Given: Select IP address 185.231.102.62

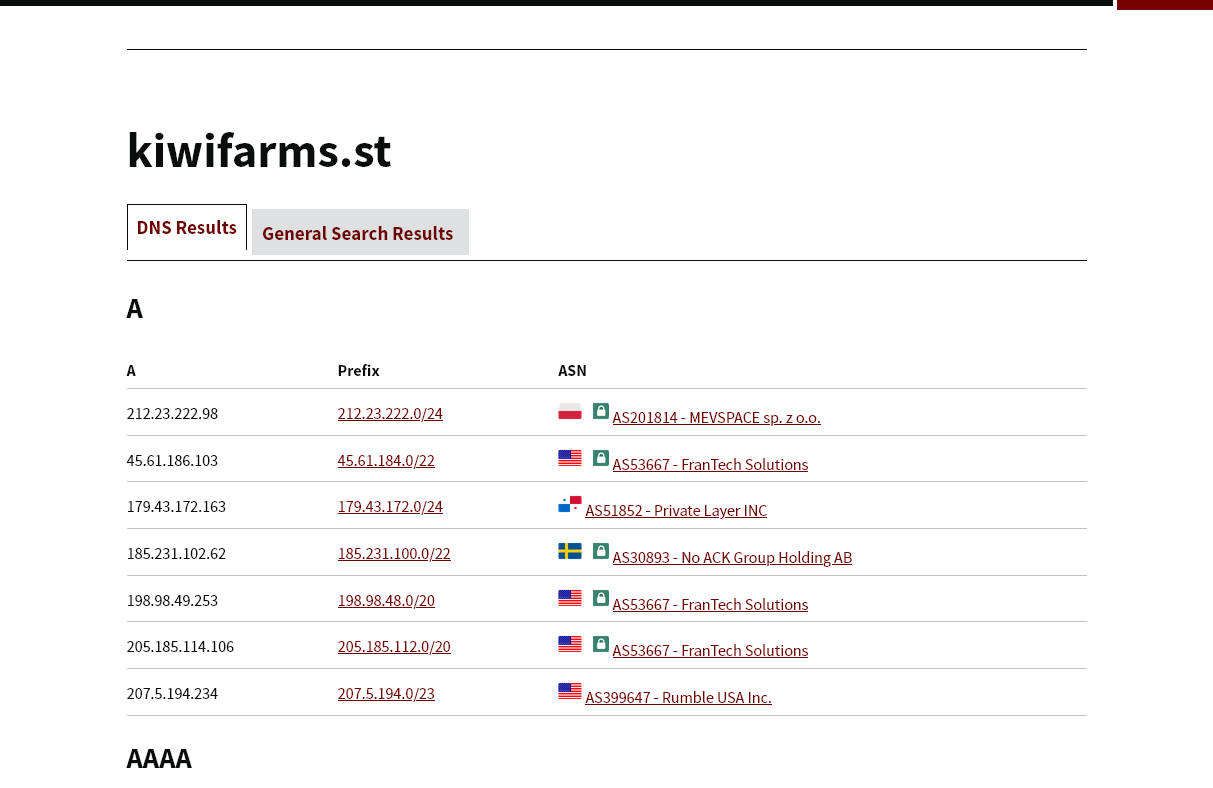Looking at the screenshot, I should point(176,553).
